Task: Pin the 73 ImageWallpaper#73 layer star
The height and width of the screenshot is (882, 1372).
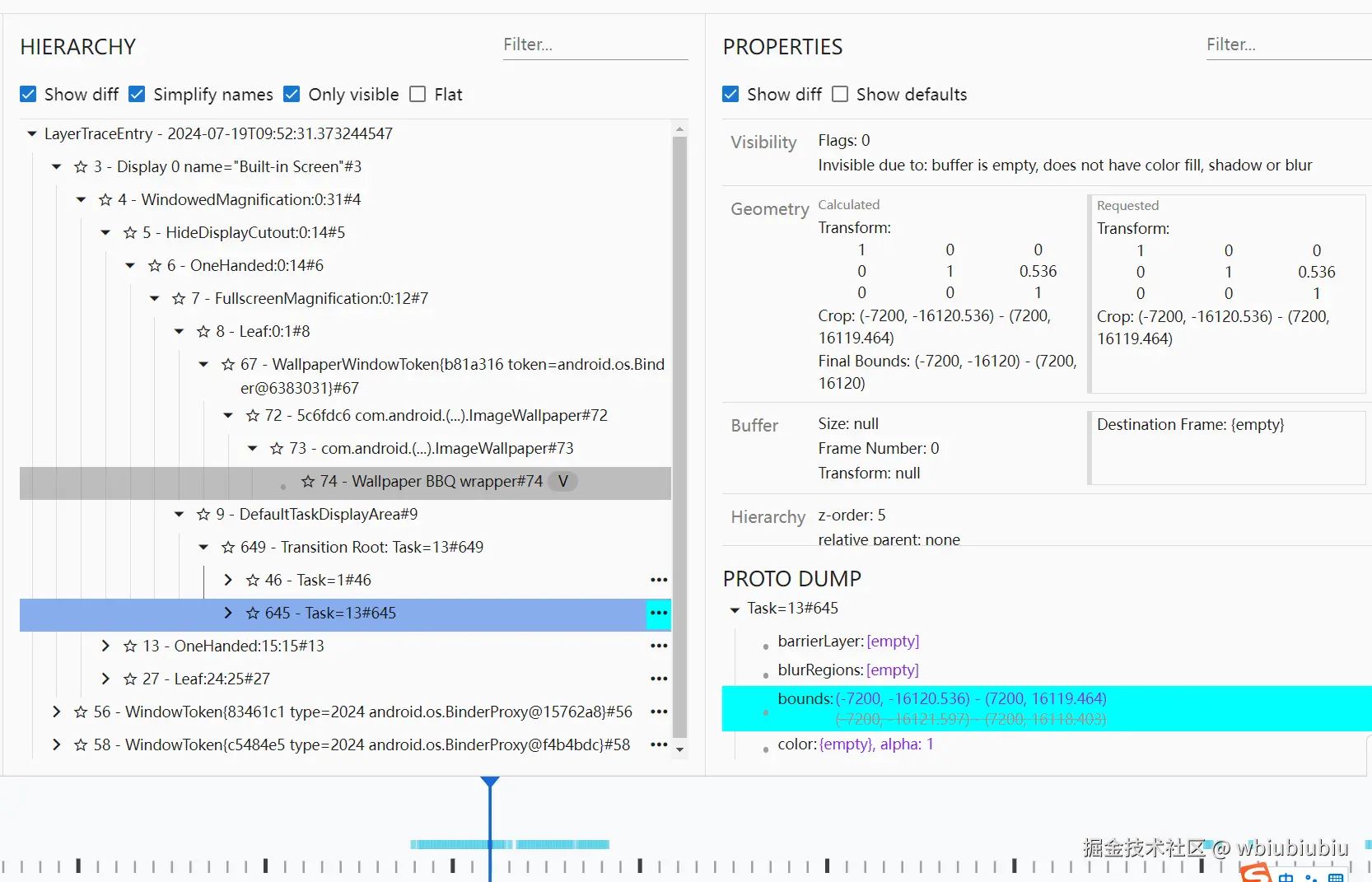Action: point(277,449)
